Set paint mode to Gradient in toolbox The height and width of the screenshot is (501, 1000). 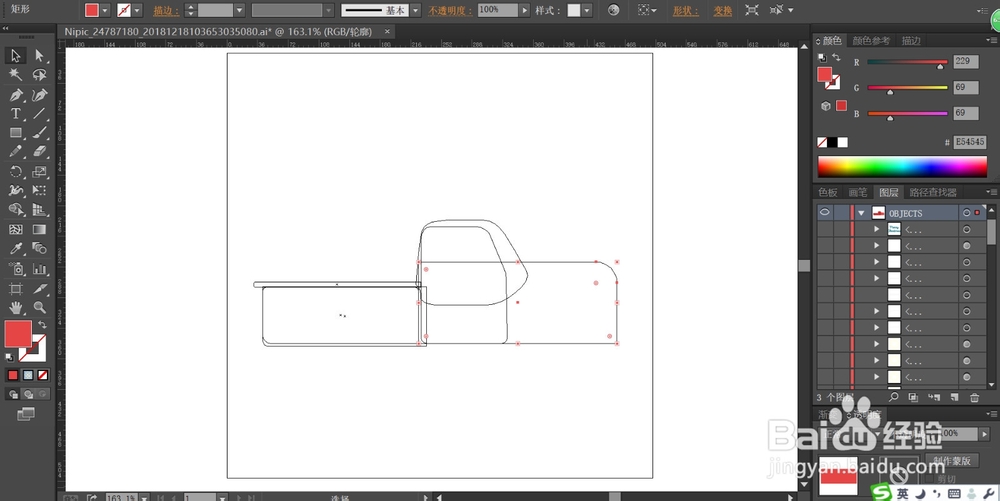(x=28, y=375)
